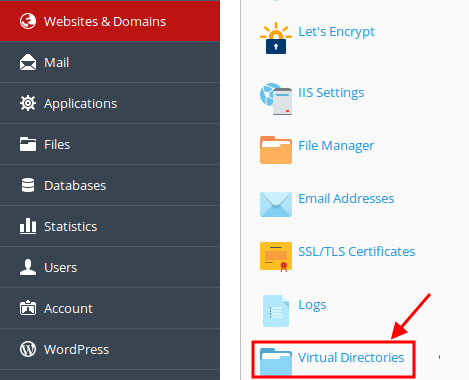Click the WordPress logo icon
This screenshot has width=469, height=380.
click(28, 349)
